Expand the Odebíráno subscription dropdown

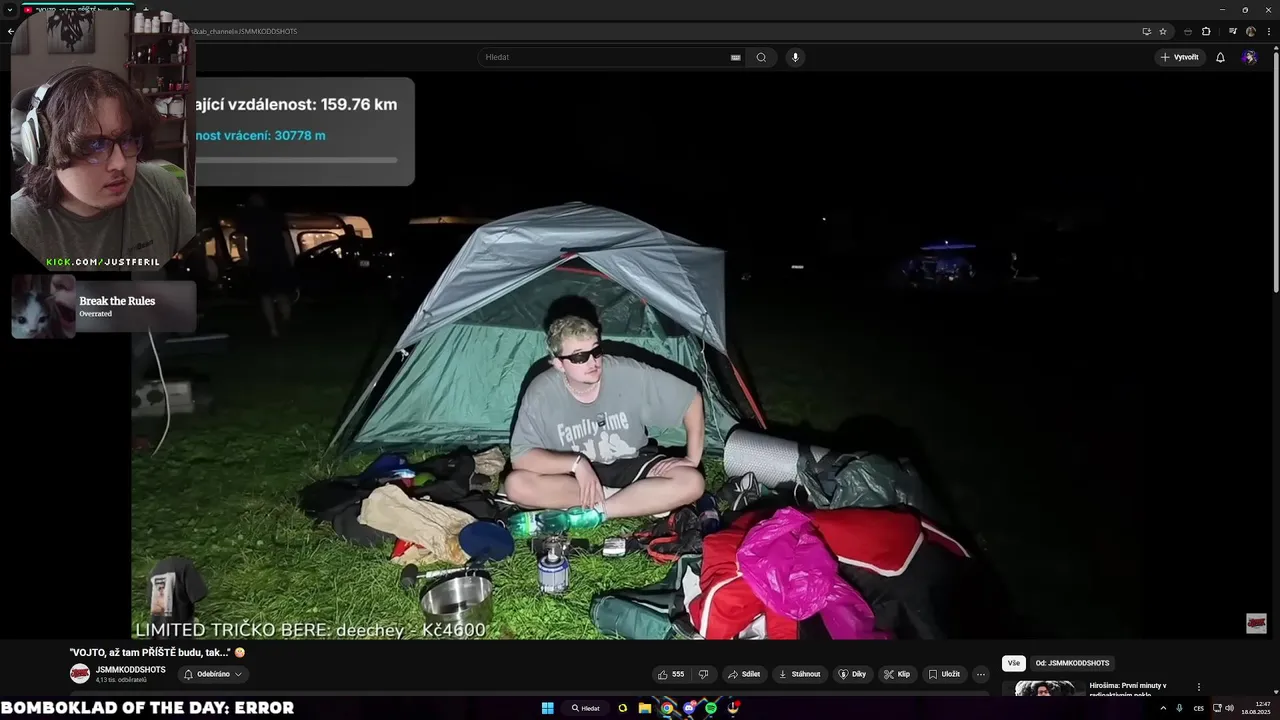[213, 674]
